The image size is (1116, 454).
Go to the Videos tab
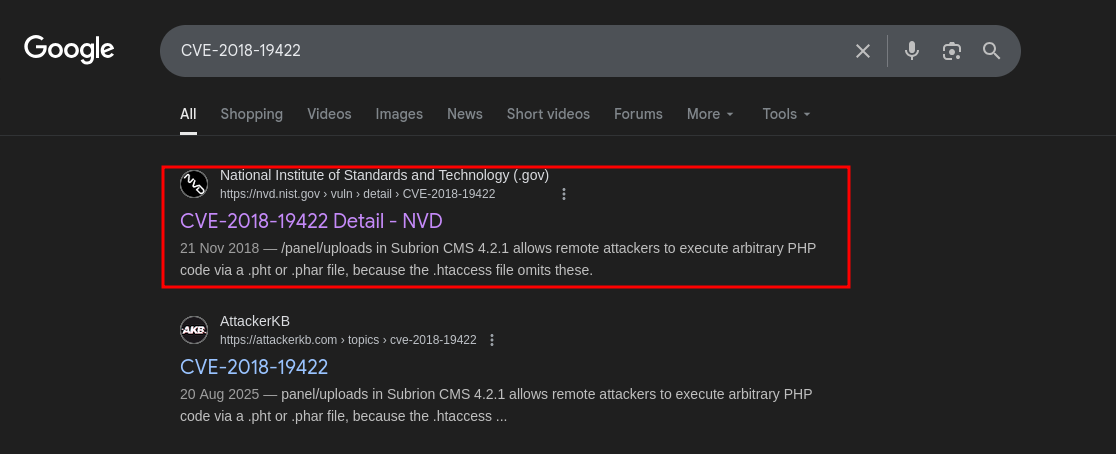point(329,114)
